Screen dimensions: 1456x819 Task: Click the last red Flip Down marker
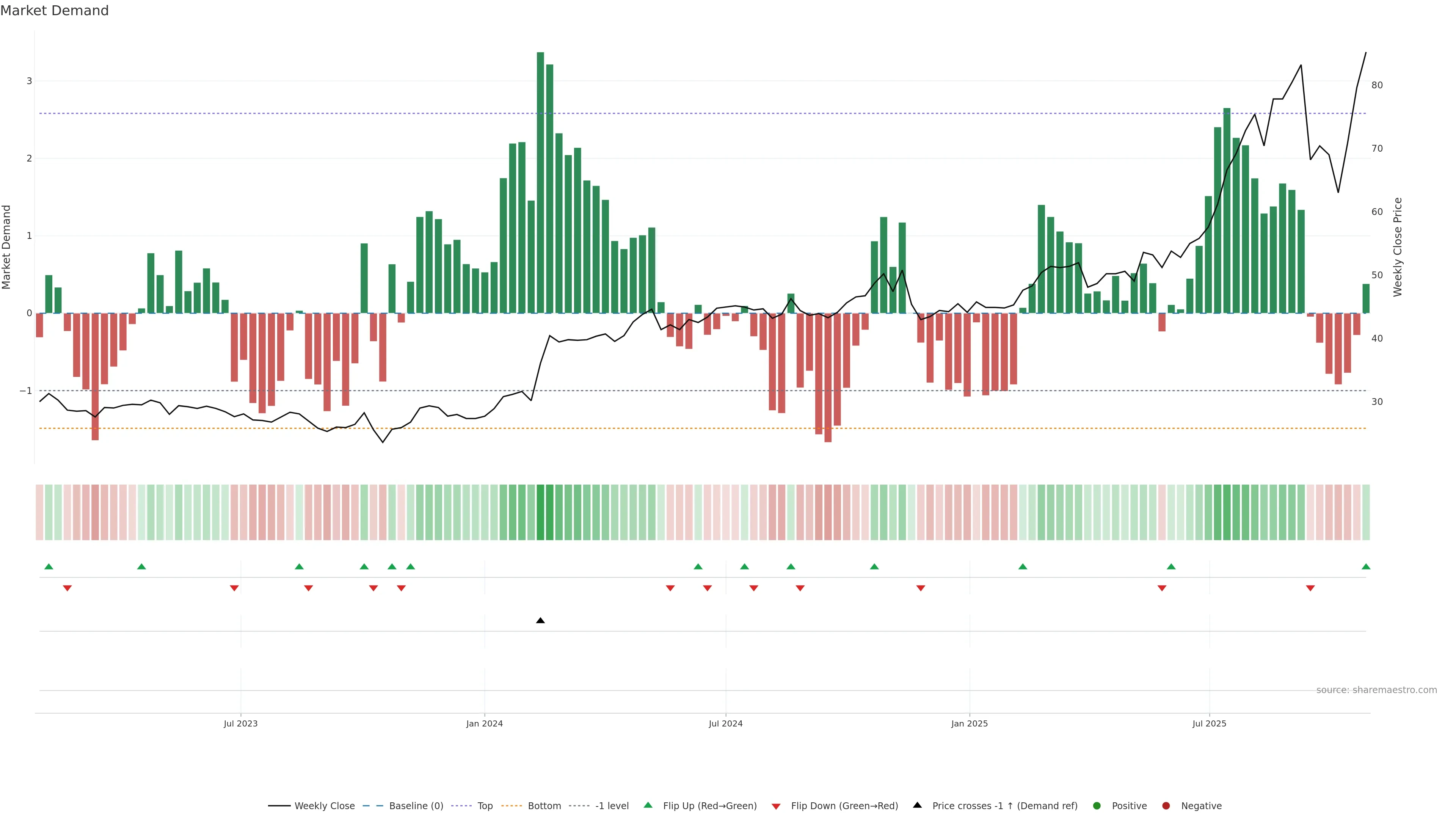point(1310,588)
